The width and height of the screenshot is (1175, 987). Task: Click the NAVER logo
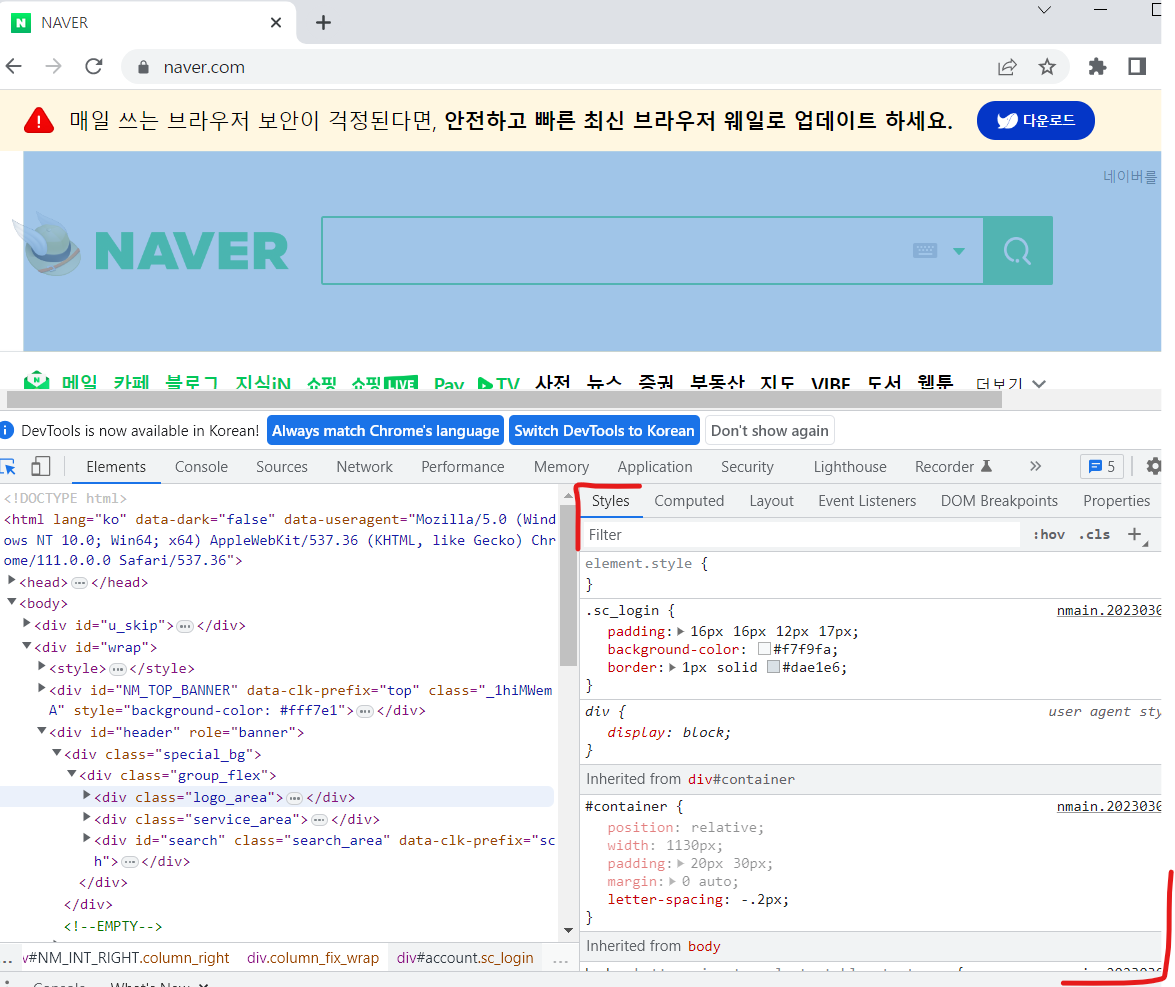(x=191, y=250)
